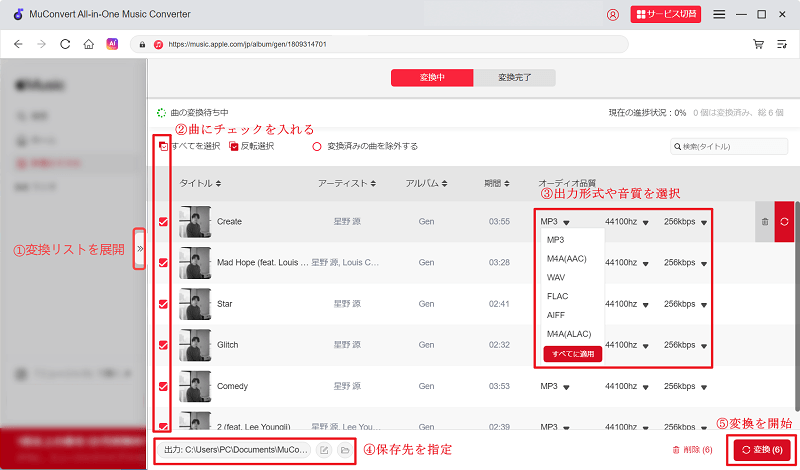800x470 pixels.
Task: Select the Star track title
Action: 224,304
